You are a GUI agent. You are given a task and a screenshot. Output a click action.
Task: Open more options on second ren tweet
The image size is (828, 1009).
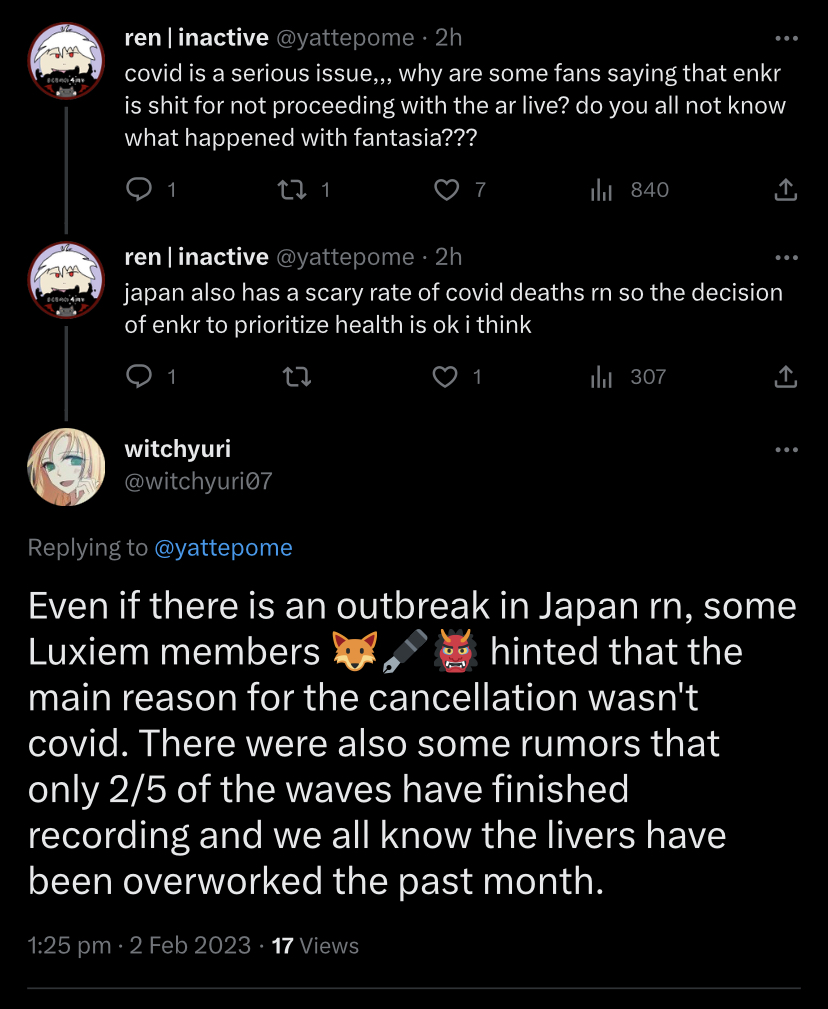(x=787, y=258)
